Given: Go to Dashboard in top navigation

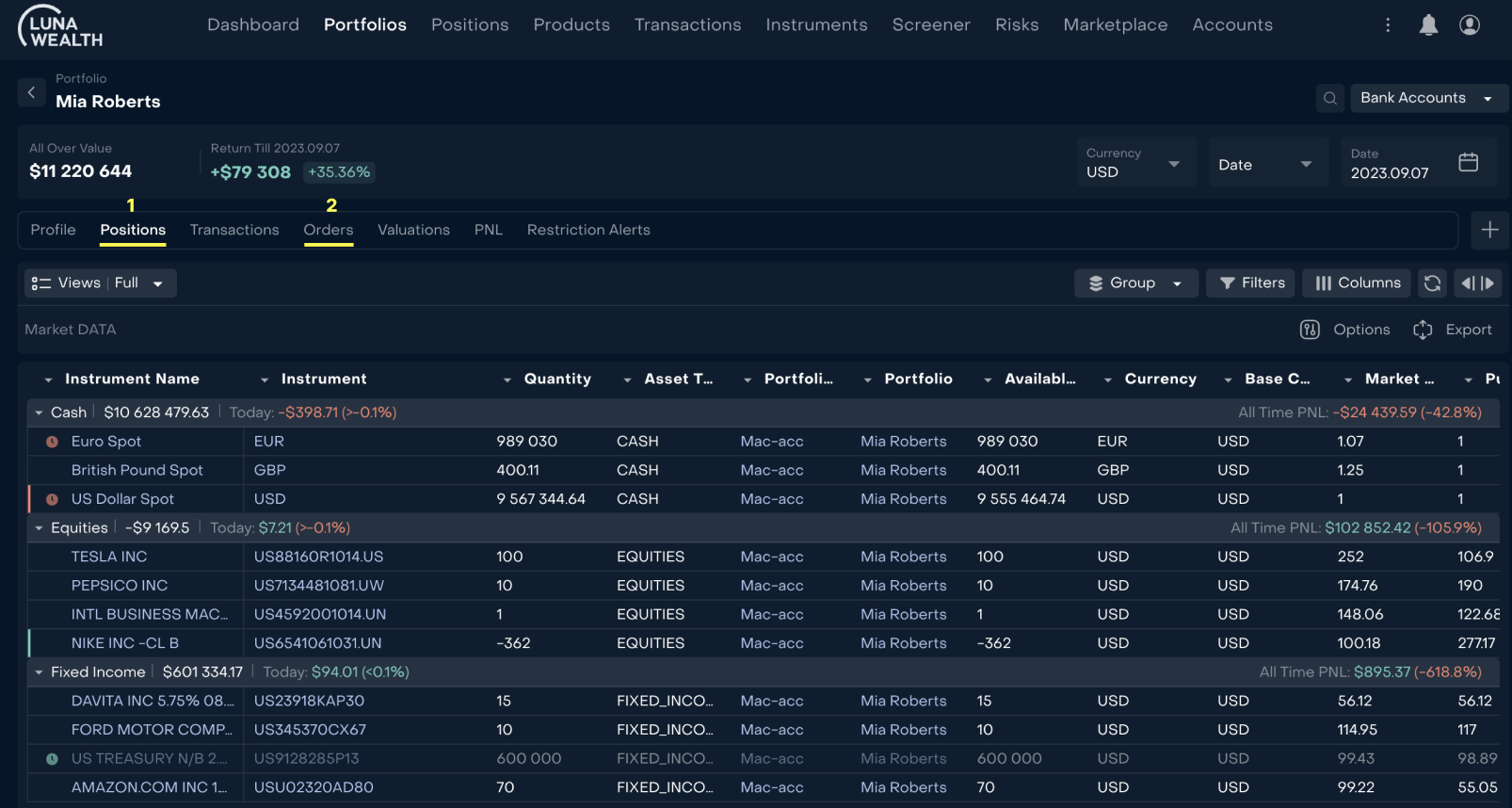Looking at the screenshot, I should (x=253, y=25).
